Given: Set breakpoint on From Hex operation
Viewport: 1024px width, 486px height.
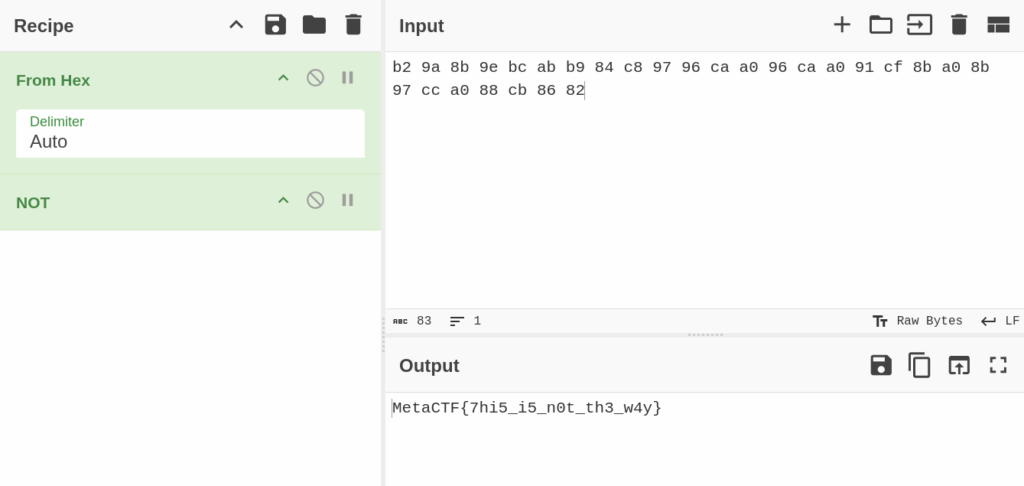Looking at the screenshot, I should pos(347,78).
